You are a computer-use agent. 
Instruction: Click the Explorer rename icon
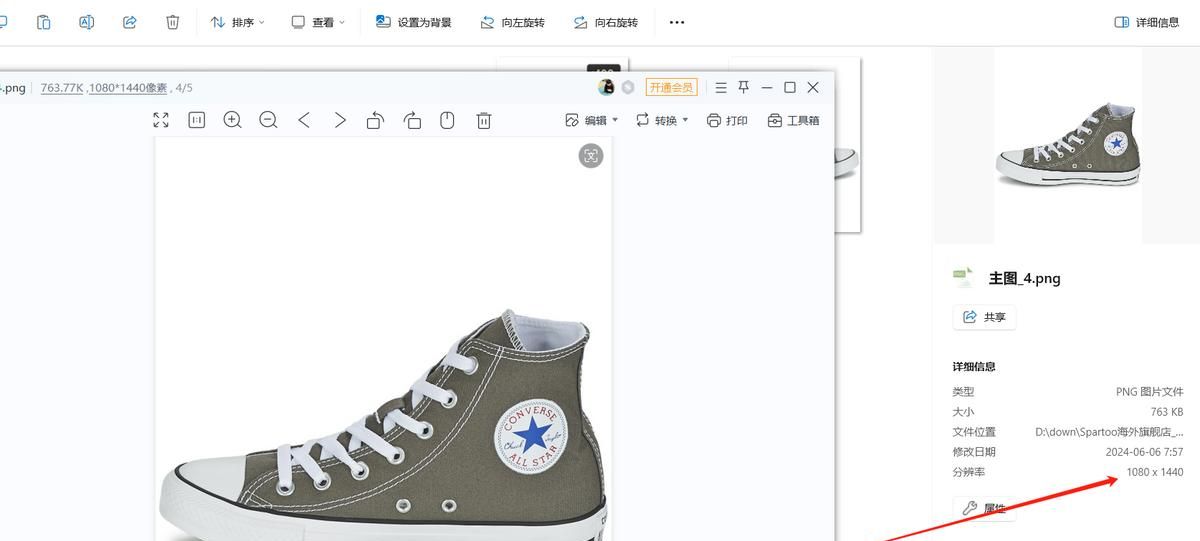86,22
